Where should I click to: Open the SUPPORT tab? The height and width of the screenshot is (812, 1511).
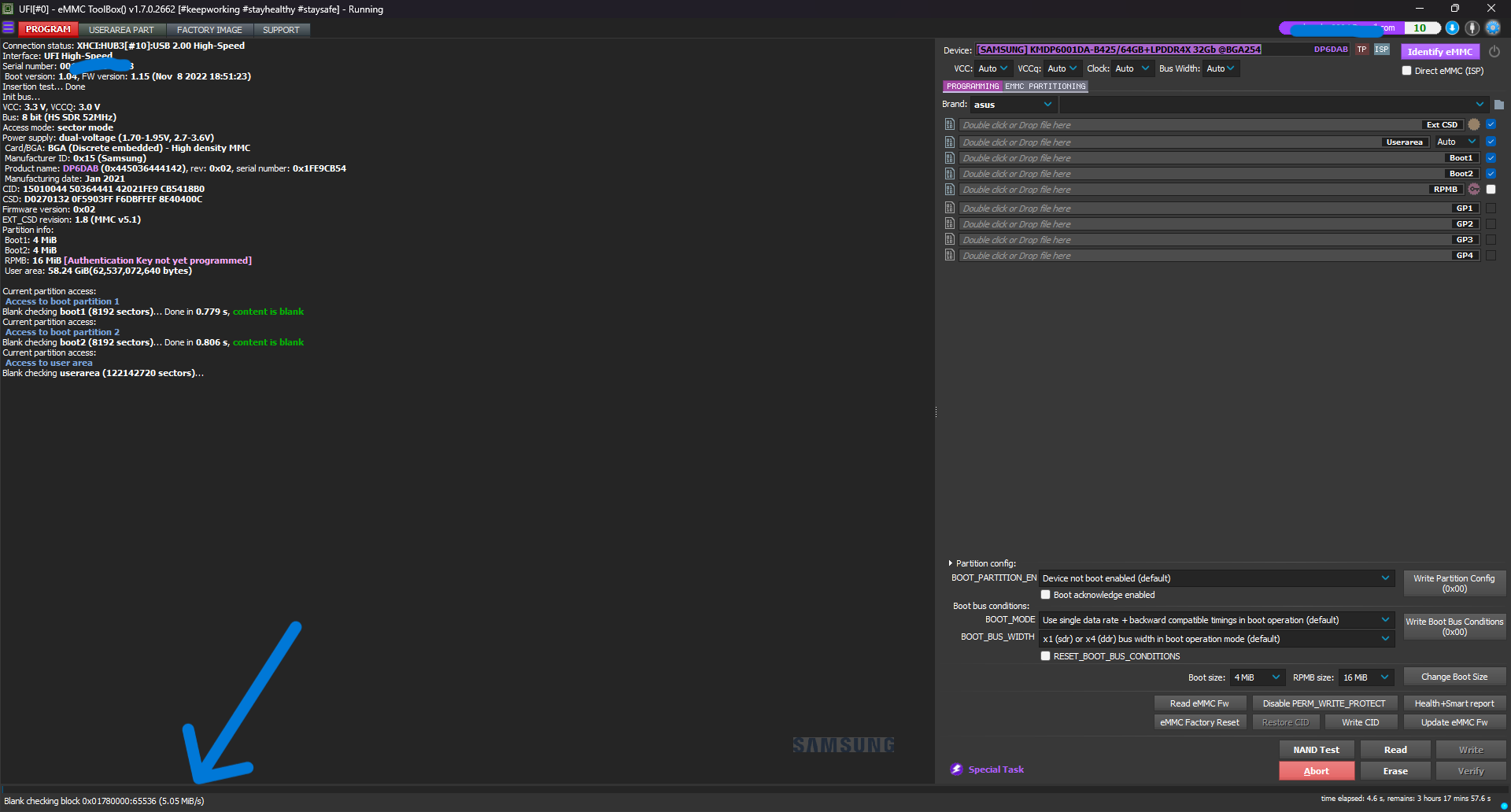click(281, 30)
